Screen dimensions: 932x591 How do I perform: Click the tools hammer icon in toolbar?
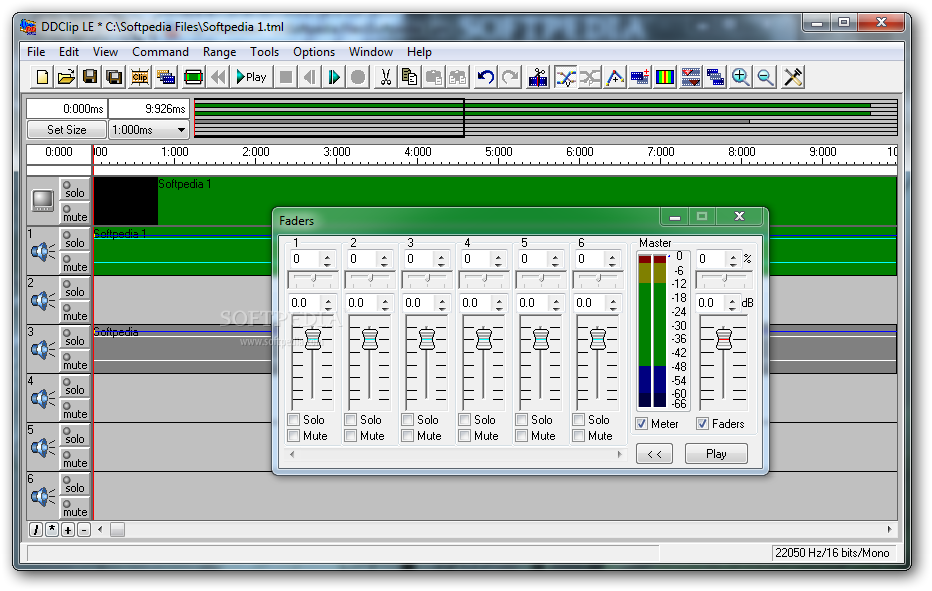coord(793,77)
